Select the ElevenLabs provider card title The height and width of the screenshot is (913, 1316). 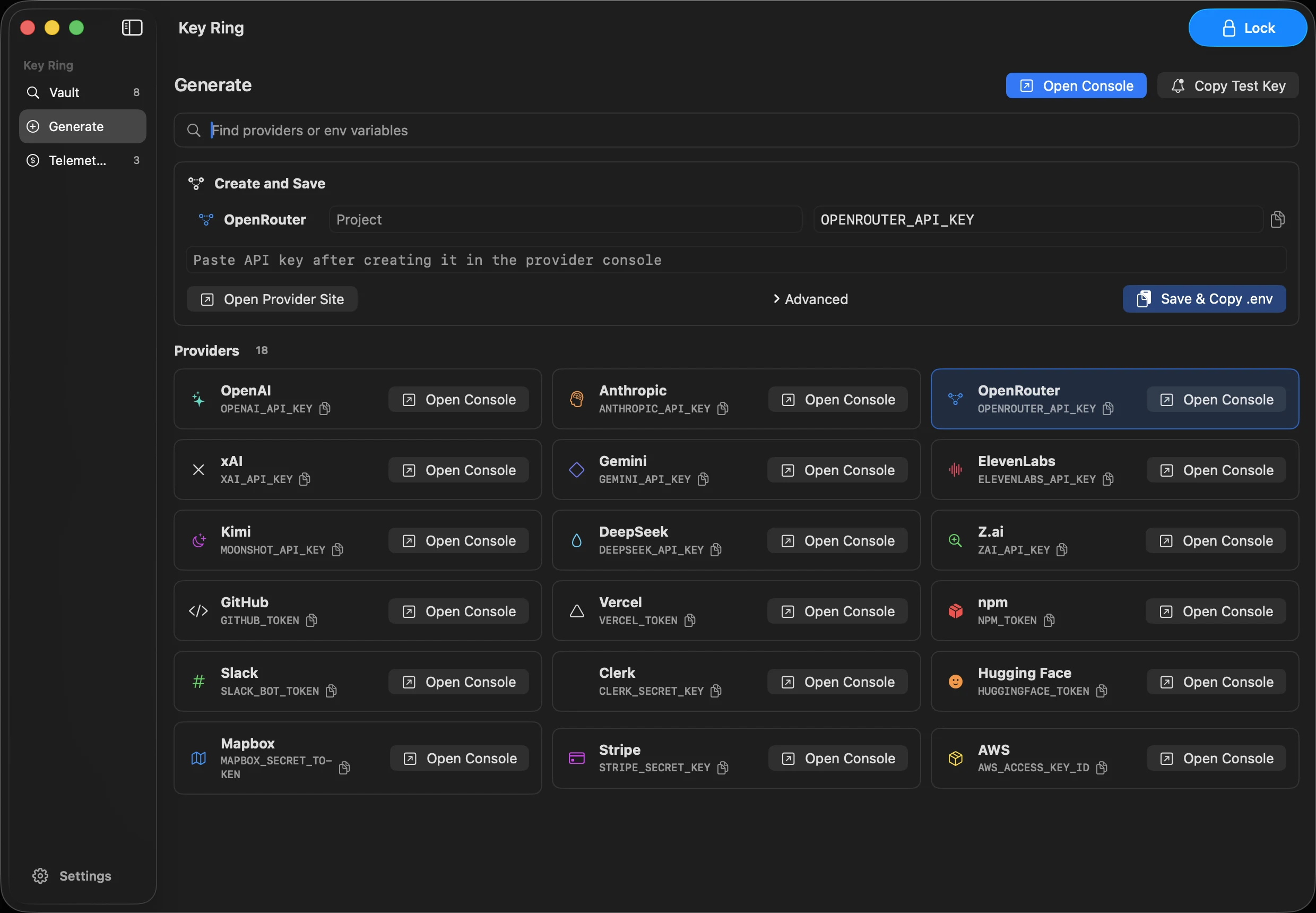tap(1016, 461)
